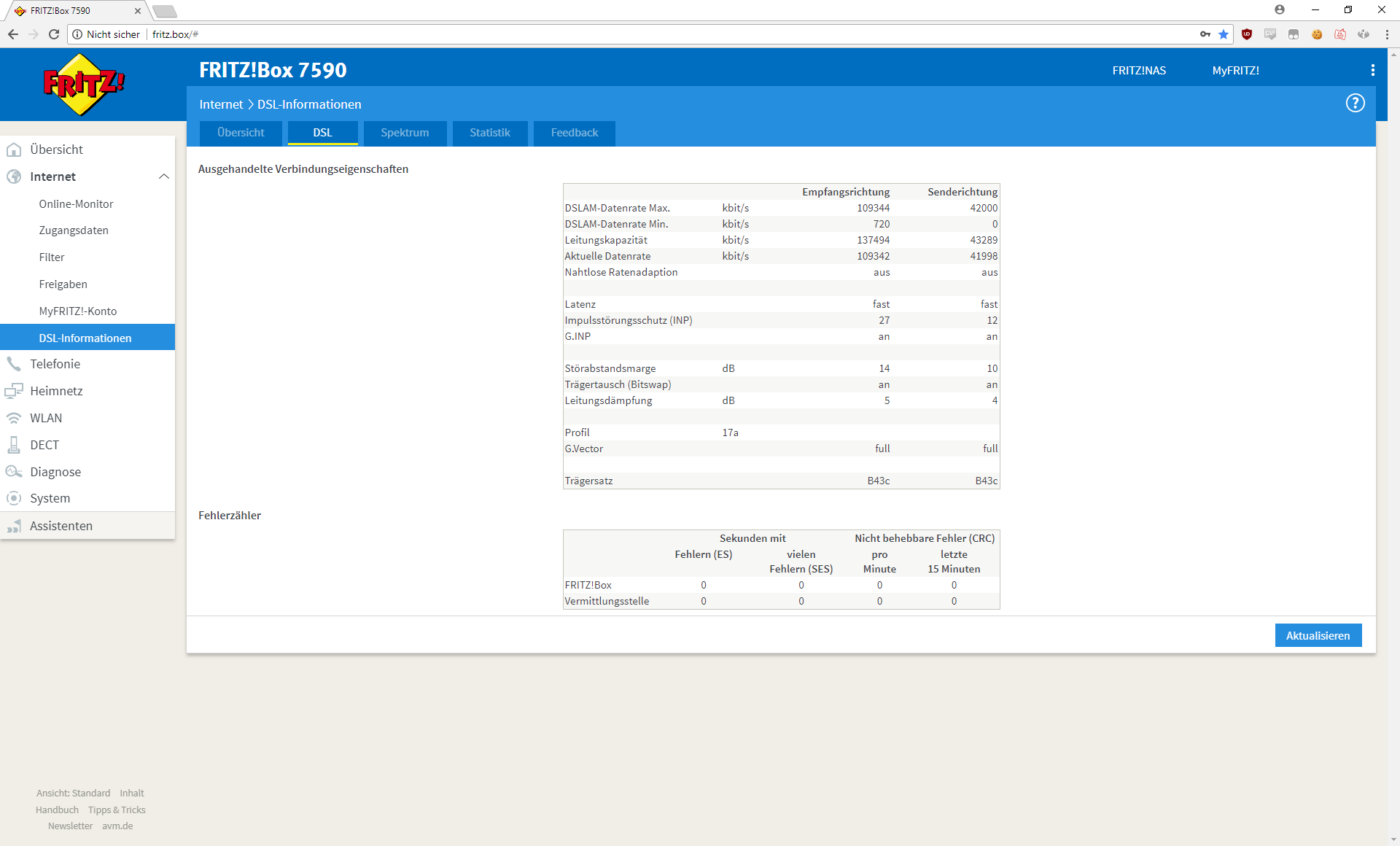1400x846 pixels.
Task: Click the Diagnose icon in the sidebar
Action: click(x=14, y=472)
